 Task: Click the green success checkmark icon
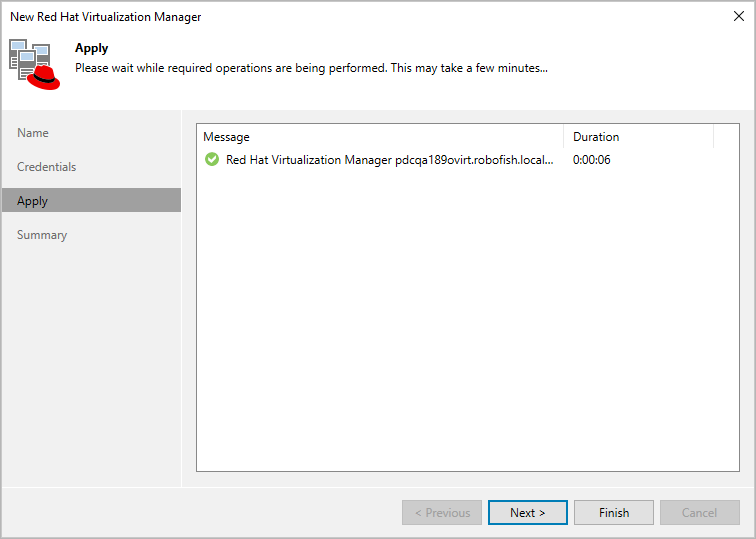211,160
